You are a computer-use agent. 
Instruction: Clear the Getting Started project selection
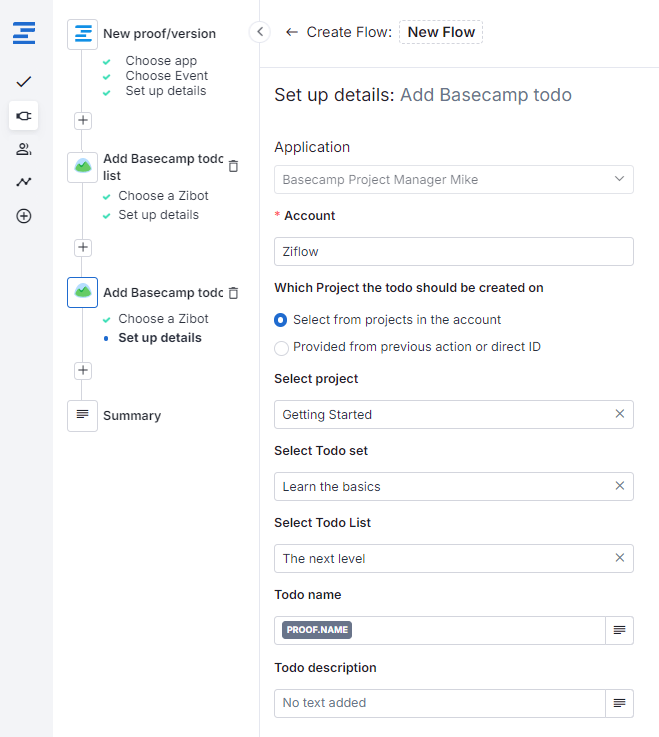[619, 414]
